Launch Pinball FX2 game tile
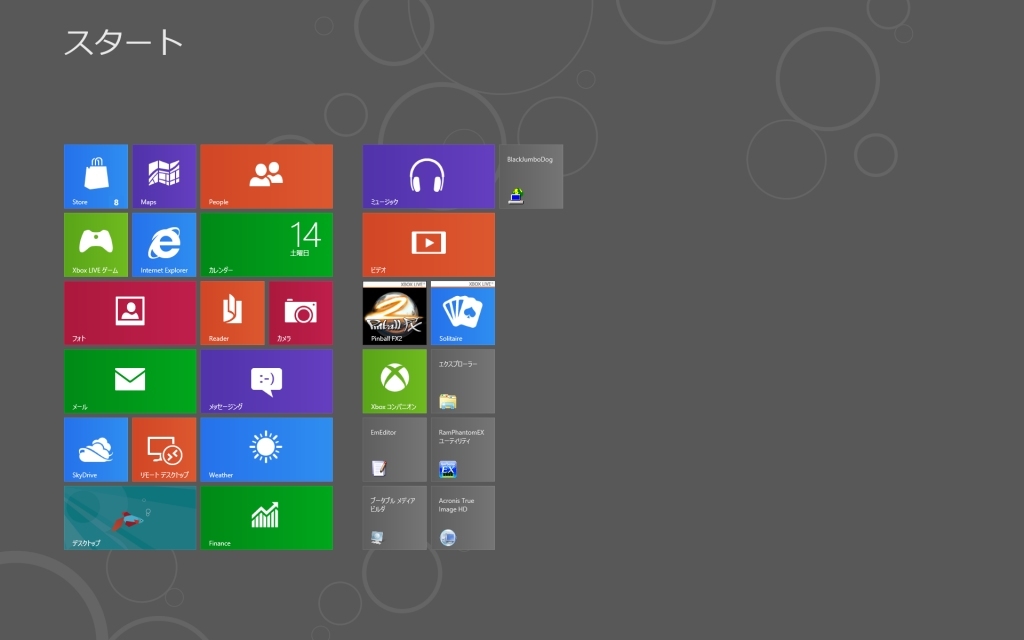The image size is (1024, 640). 394,313
